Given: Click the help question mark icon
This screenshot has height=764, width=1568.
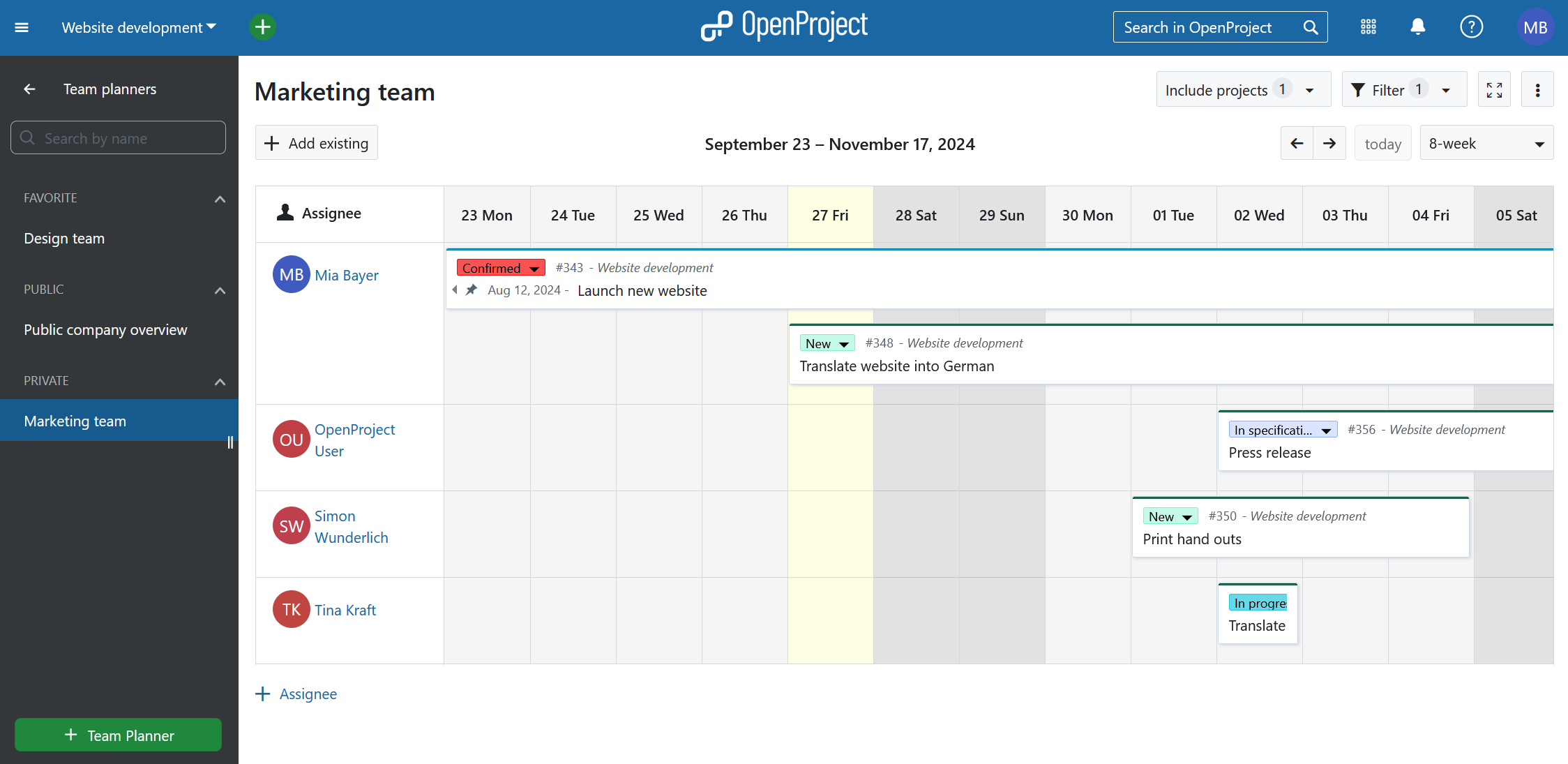Looking at the screenshot, I should (1472, 27).
